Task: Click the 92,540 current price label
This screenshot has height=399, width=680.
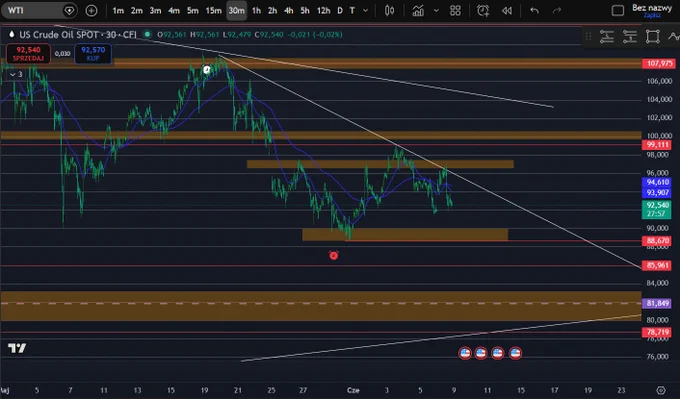Action: [657, 209]
